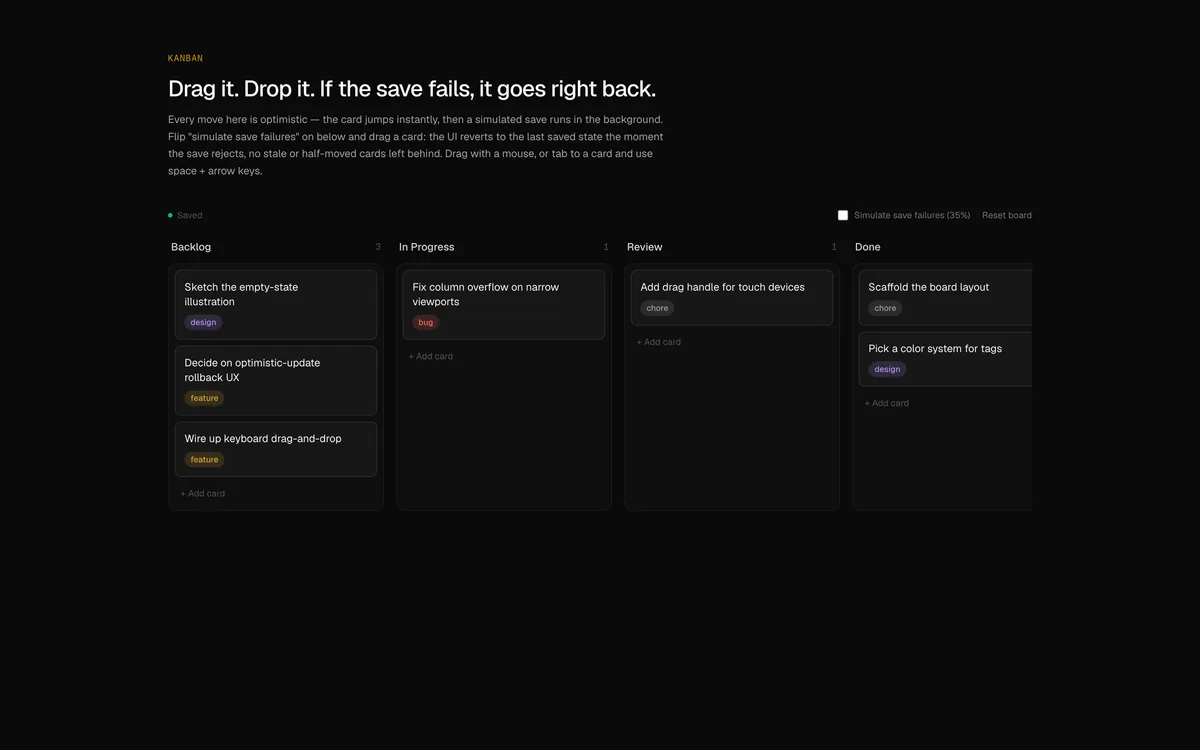Click the bug tag on Fix column overflow
This screenshot has width=1200, height=750.
point(426,322)
